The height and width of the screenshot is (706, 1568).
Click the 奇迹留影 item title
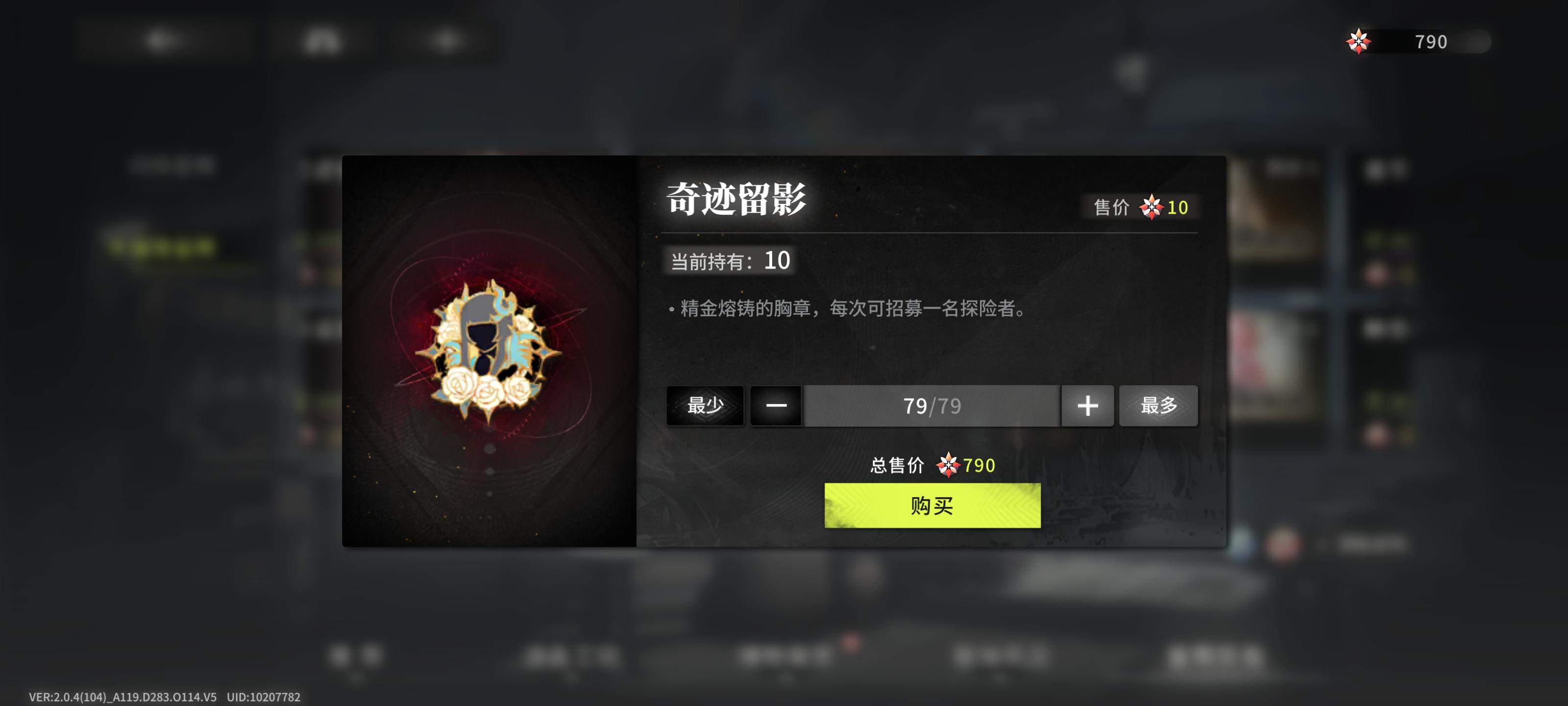click(736, 199)
